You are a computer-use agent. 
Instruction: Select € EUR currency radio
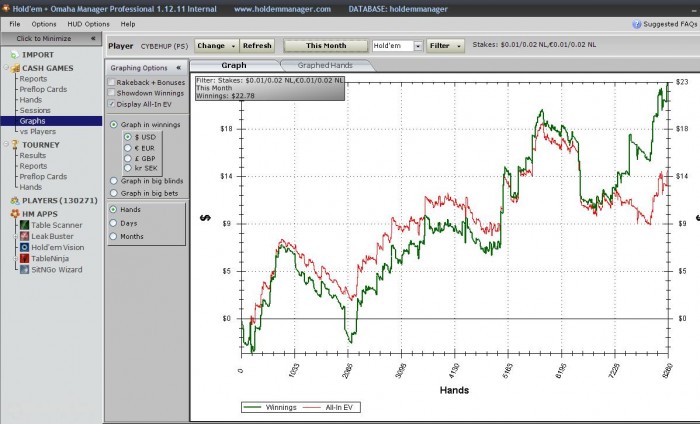128,148
